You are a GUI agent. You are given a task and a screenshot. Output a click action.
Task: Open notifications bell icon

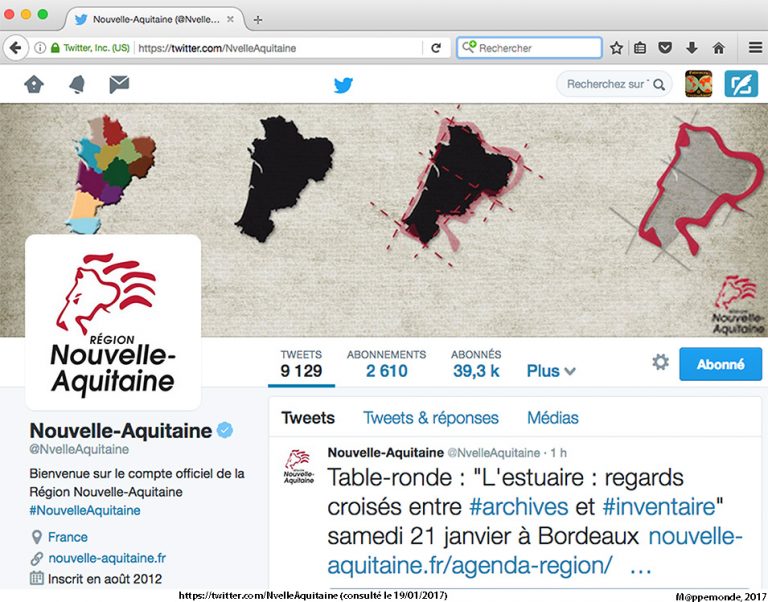tap(77, 84)
